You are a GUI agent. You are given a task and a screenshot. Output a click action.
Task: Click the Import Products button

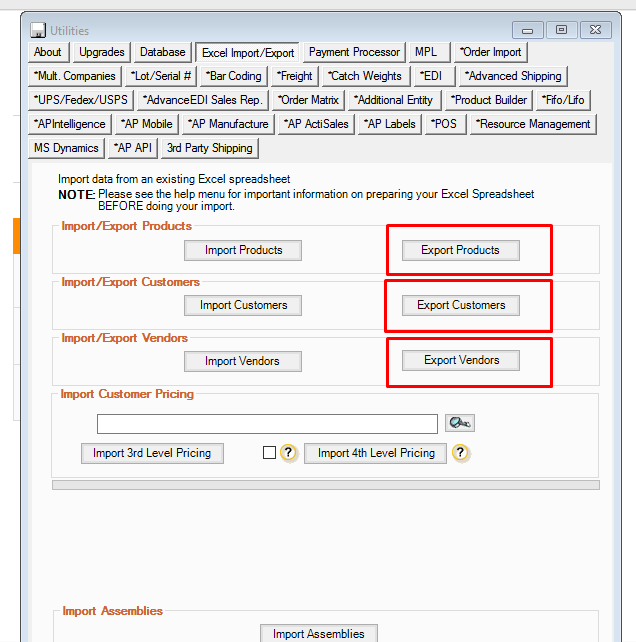[243, 250]
